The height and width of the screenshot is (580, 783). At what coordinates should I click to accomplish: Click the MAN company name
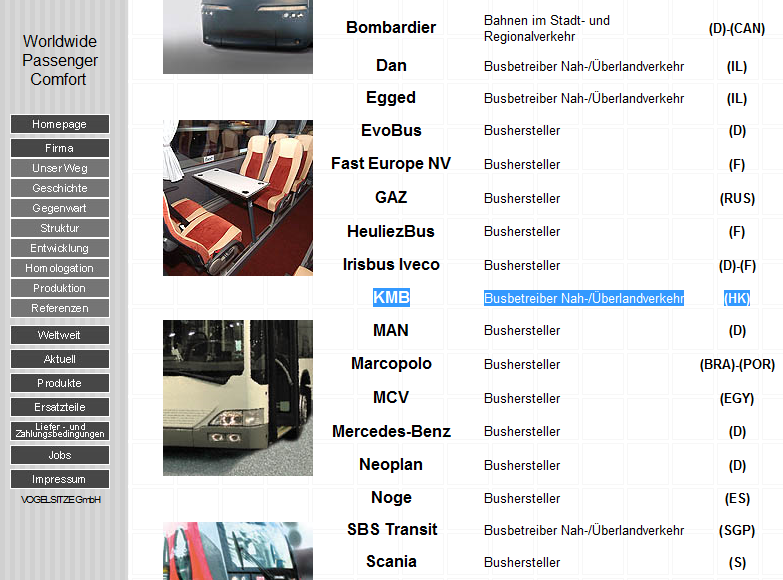(x=391, y=330)
